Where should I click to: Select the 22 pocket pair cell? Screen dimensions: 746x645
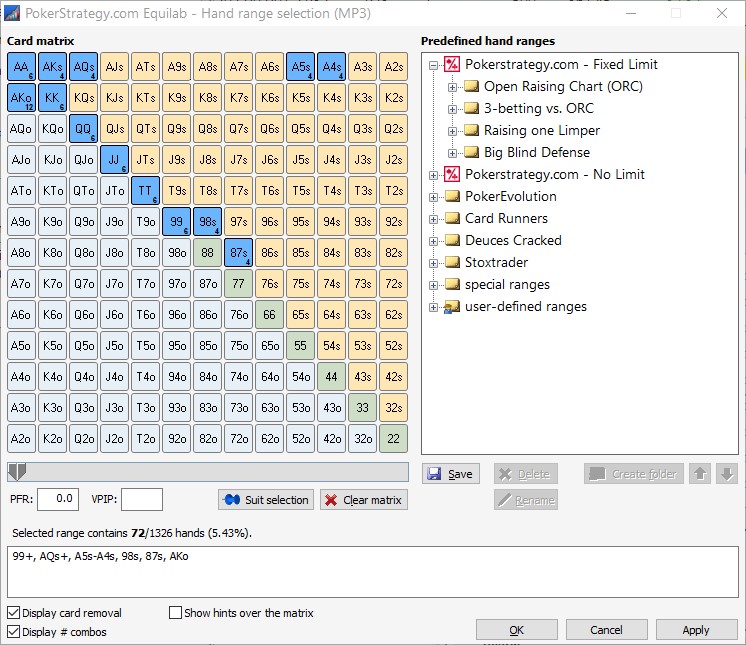(393, 439)
